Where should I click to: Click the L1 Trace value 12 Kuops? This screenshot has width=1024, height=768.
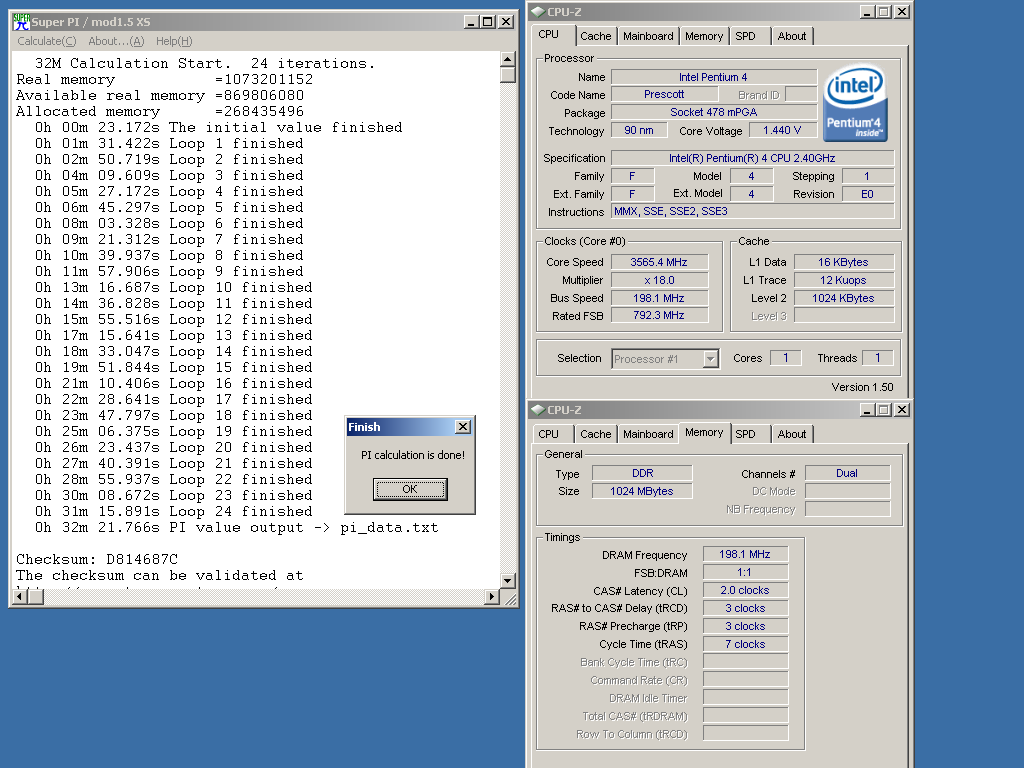pyautogui.click(x=843, y=280)
